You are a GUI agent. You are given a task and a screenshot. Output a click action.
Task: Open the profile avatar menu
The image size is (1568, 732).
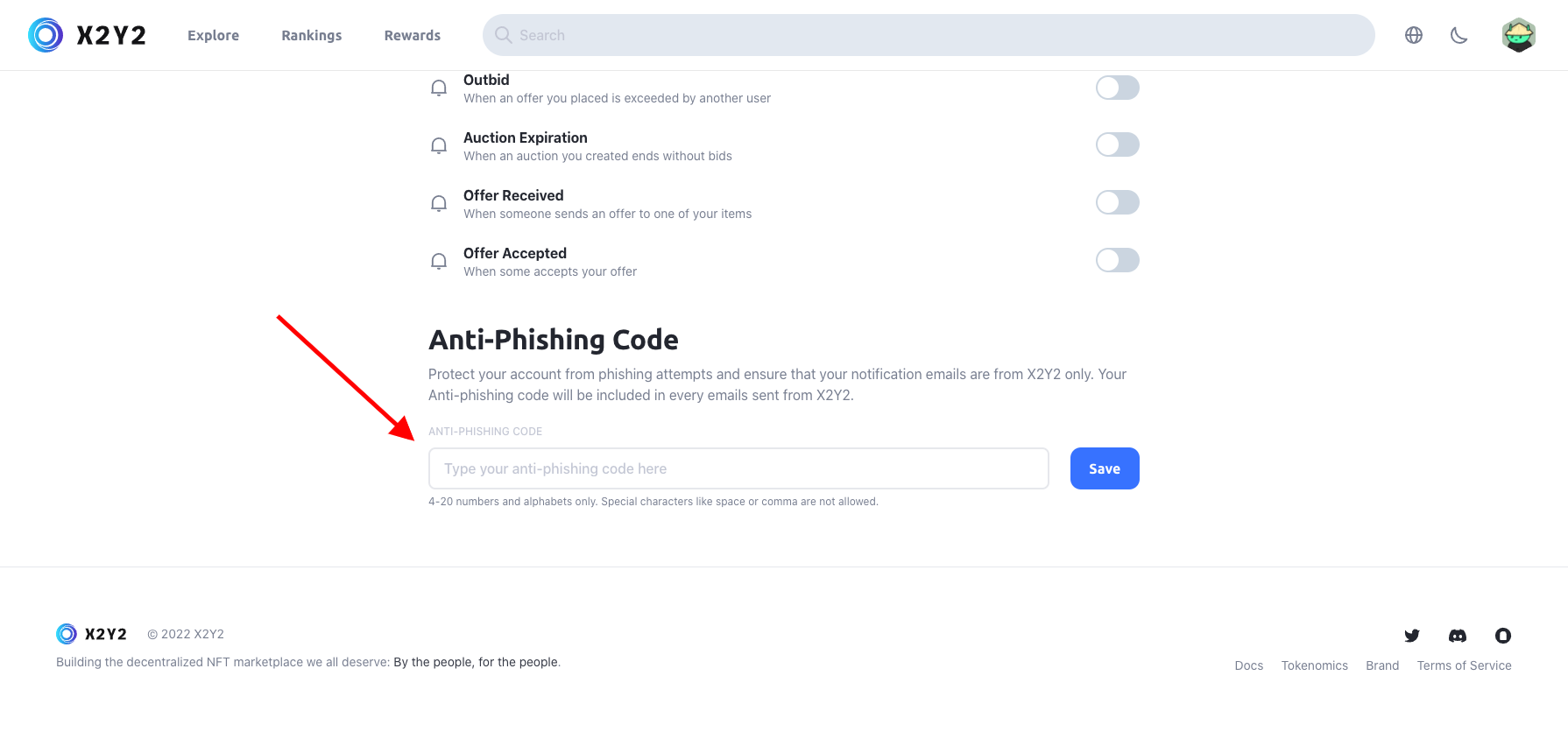coord(1519,35)
